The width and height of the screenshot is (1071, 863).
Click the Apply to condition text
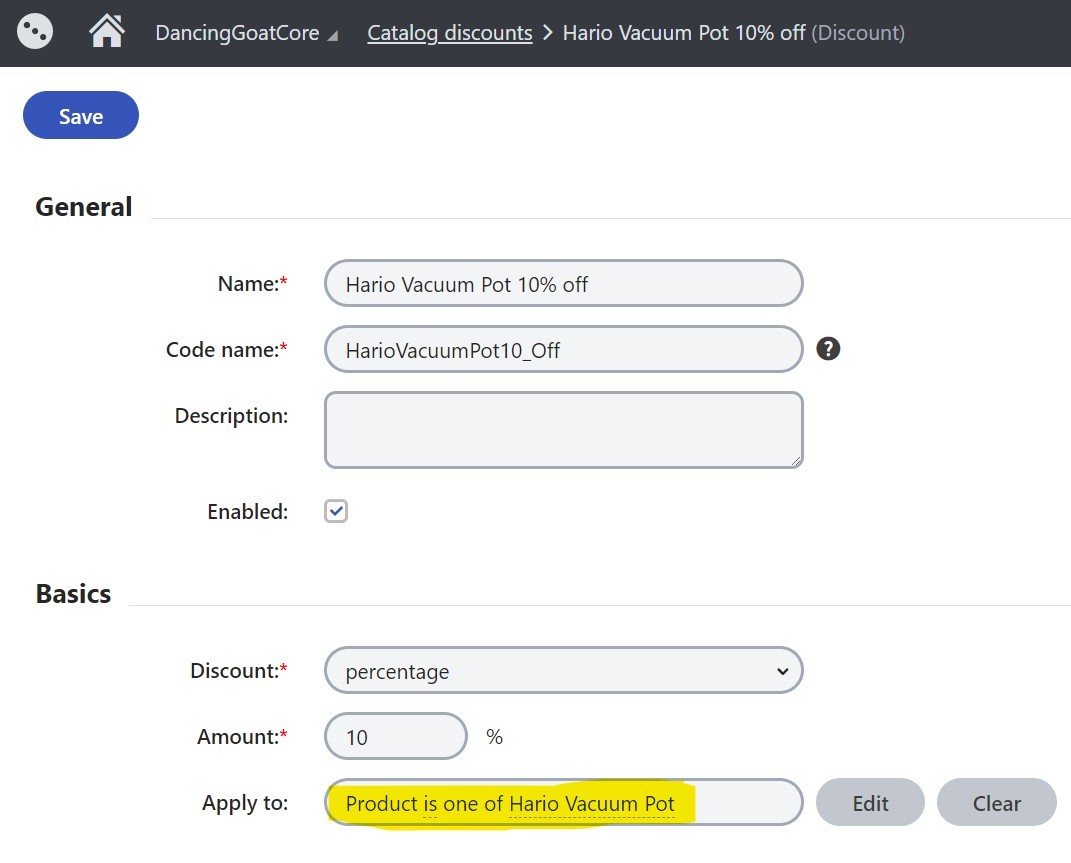510,804
